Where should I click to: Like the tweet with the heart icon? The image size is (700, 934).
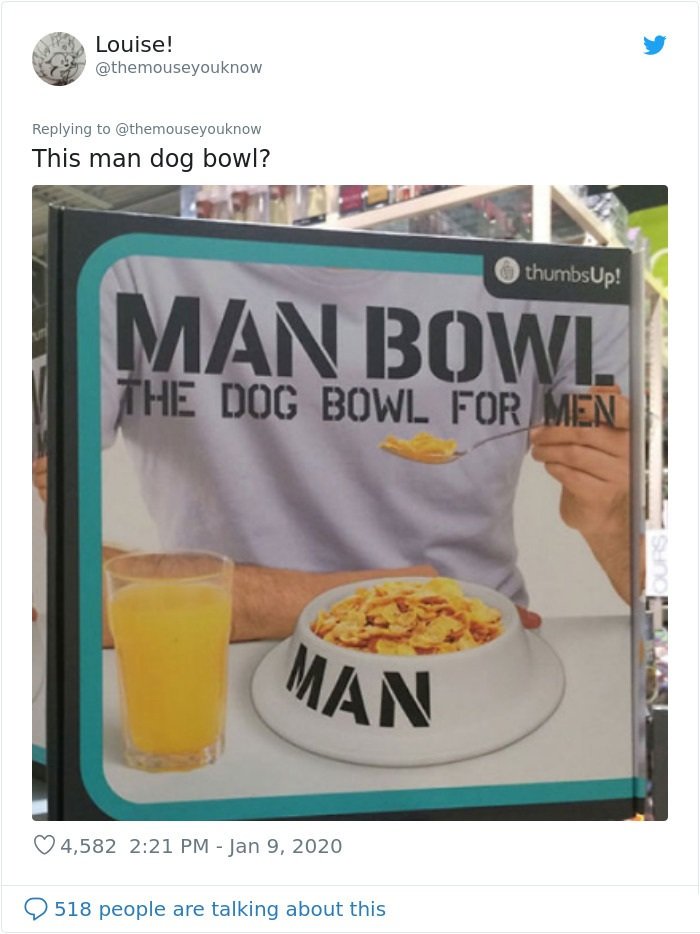click(44, 845)
